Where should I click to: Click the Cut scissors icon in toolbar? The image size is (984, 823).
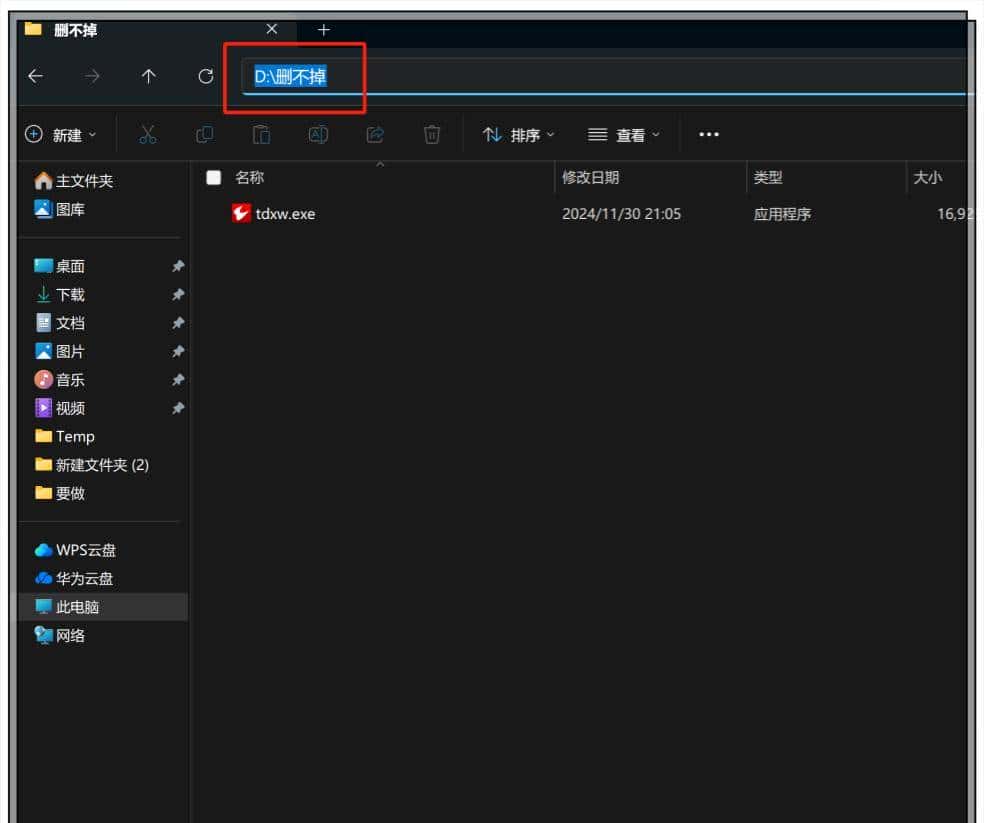[x=148, y=135]
